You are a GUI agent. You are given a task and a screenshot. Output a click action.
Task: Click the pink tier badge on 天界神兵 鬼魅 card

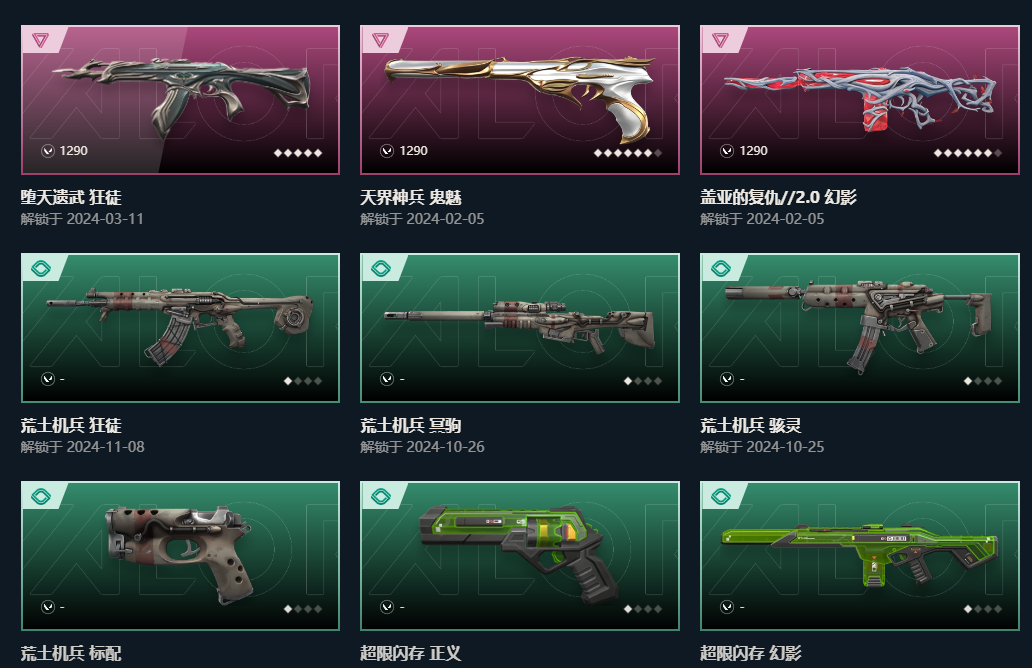click(x=380, y=40)
